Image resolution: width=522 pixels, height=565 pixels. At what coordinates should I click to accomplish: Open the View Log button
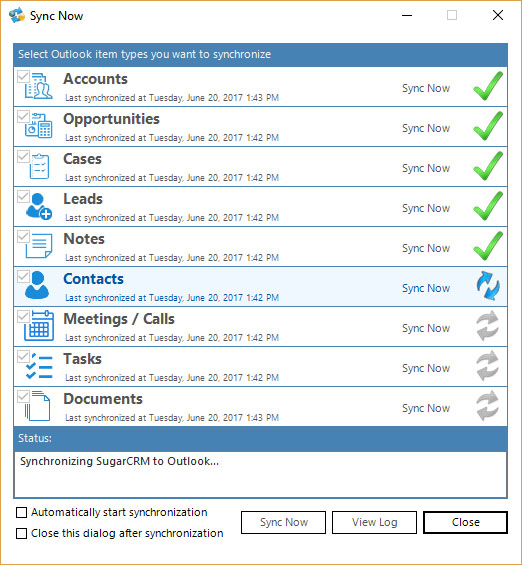[374, 522]
